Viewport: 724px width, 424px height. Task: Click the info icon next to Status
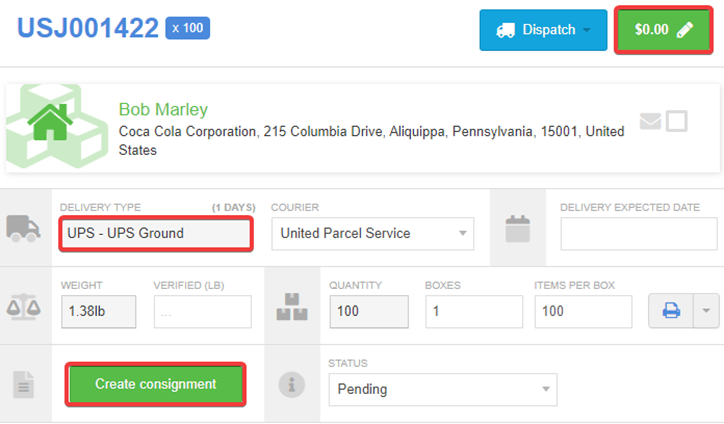tap(292, 384)
